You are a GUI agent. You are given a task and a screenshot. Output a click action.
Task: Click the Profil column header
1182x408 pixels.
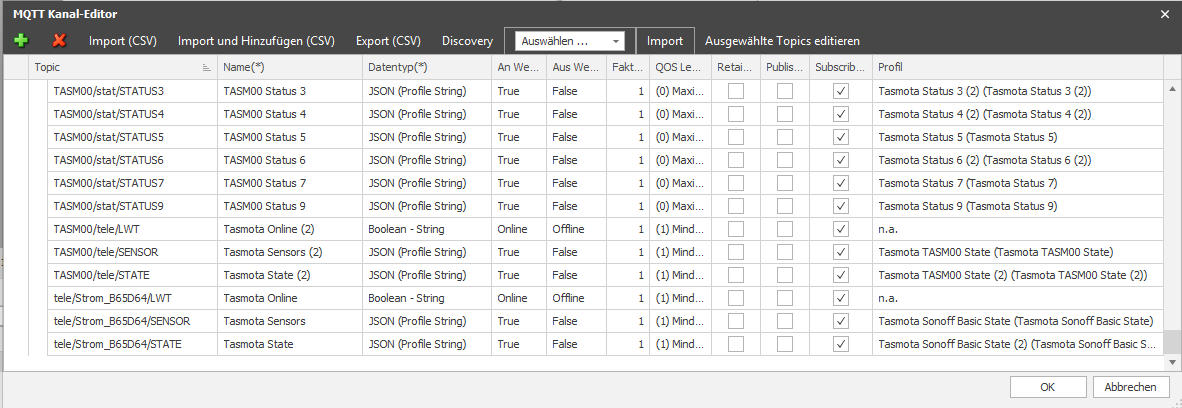click(1018, 67)
